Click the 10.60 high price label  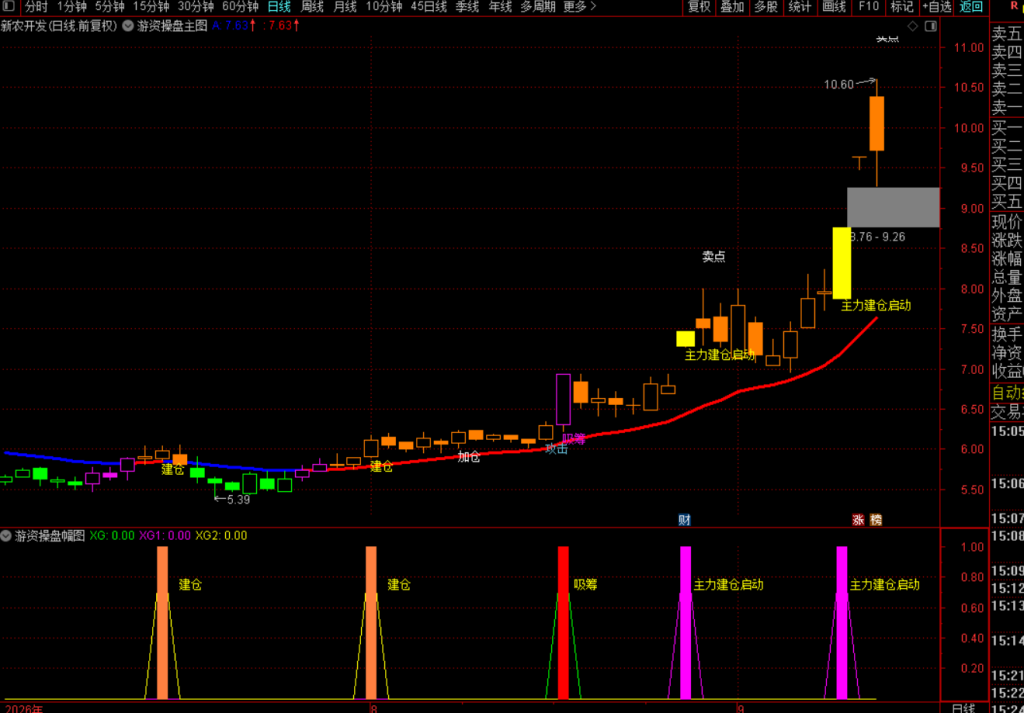[x=839, y=84]
